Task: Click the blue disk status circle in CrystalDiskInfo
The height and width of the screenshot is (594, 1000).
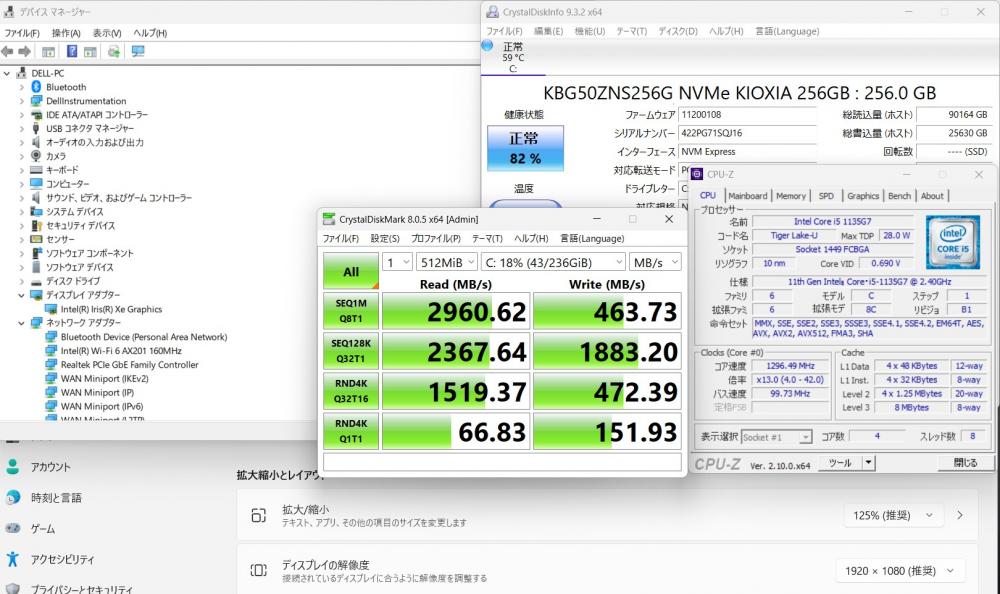Action: click(x=487, y=46)
